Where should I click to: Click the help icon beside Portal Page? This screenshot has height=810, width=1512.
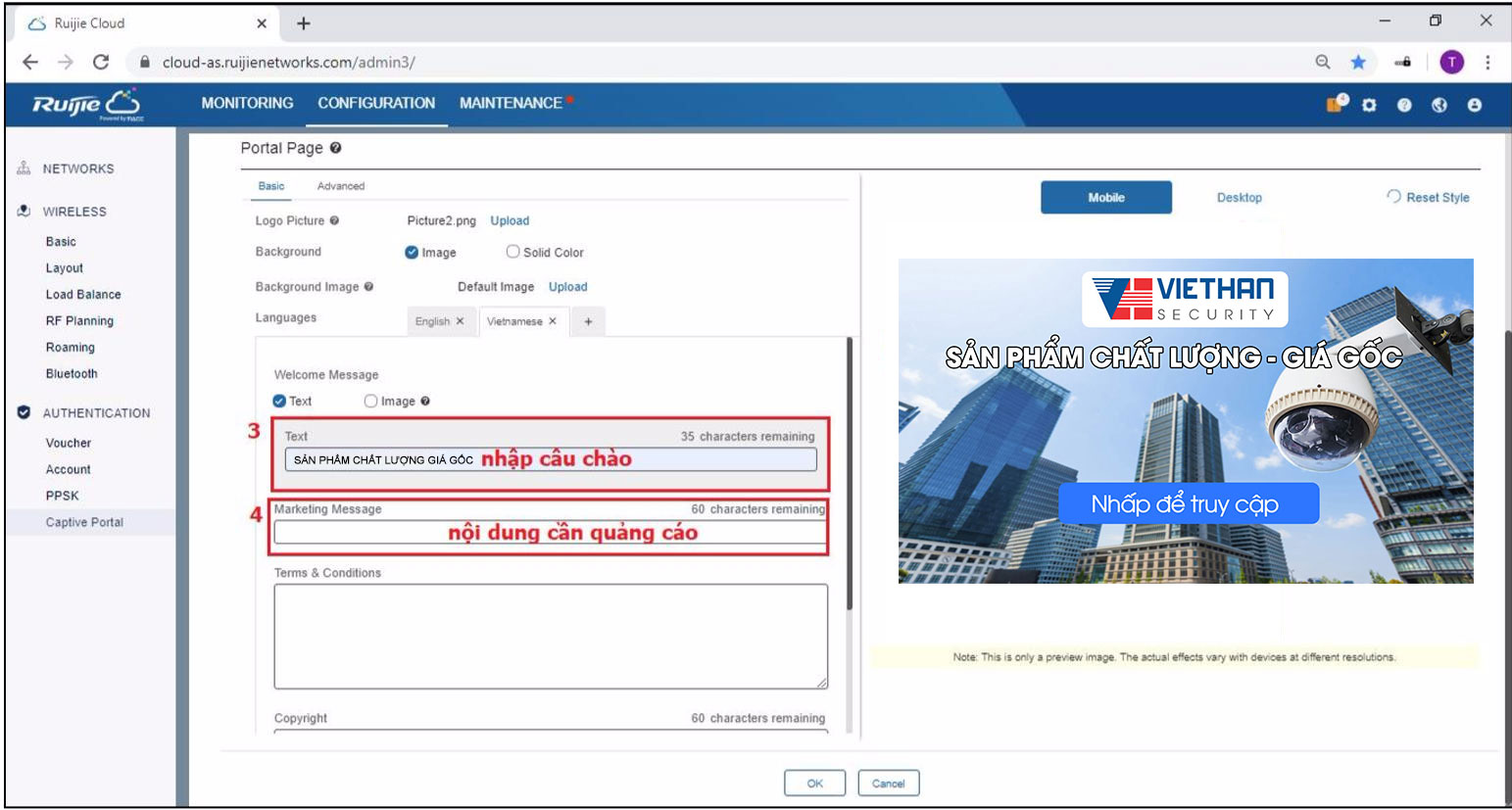(x=335, y=148)
